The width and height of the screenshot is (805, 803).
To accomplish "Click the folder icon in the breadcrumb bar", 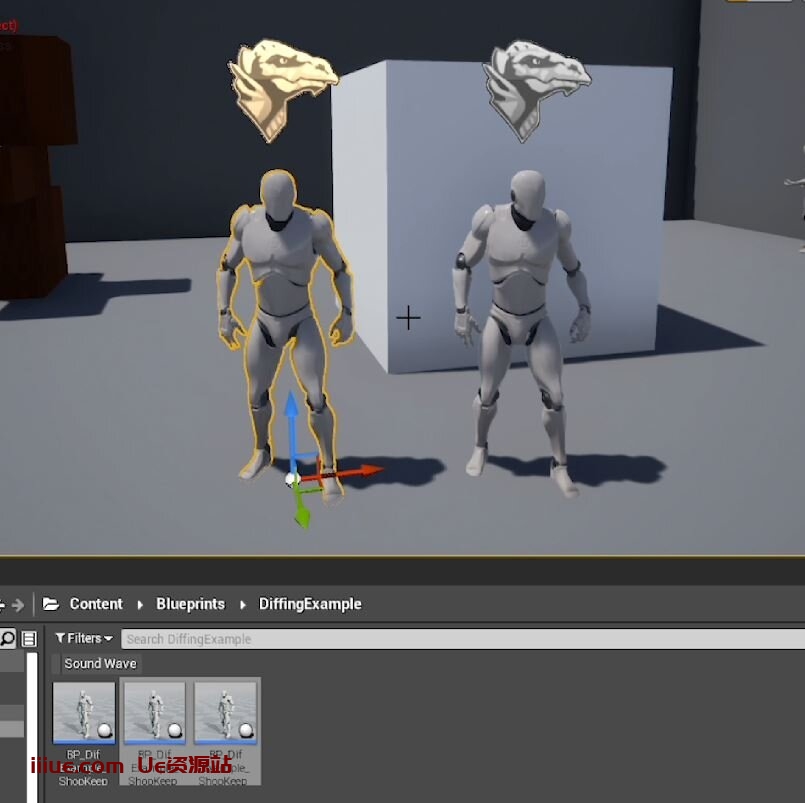I will click(51, 604).
